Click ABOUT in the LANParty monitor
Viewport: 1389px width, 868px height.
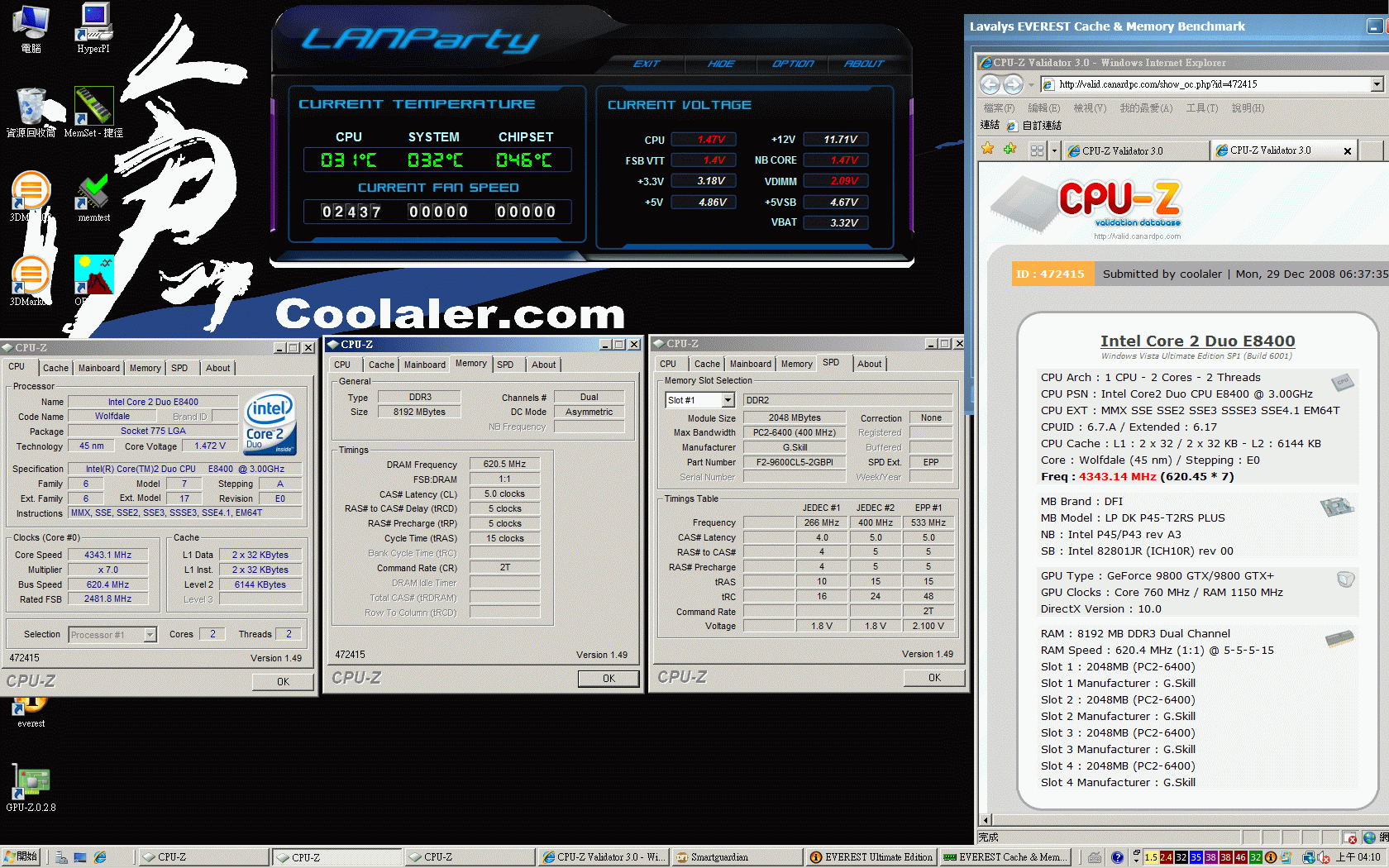pyautogui.click(x=864, y=64)
